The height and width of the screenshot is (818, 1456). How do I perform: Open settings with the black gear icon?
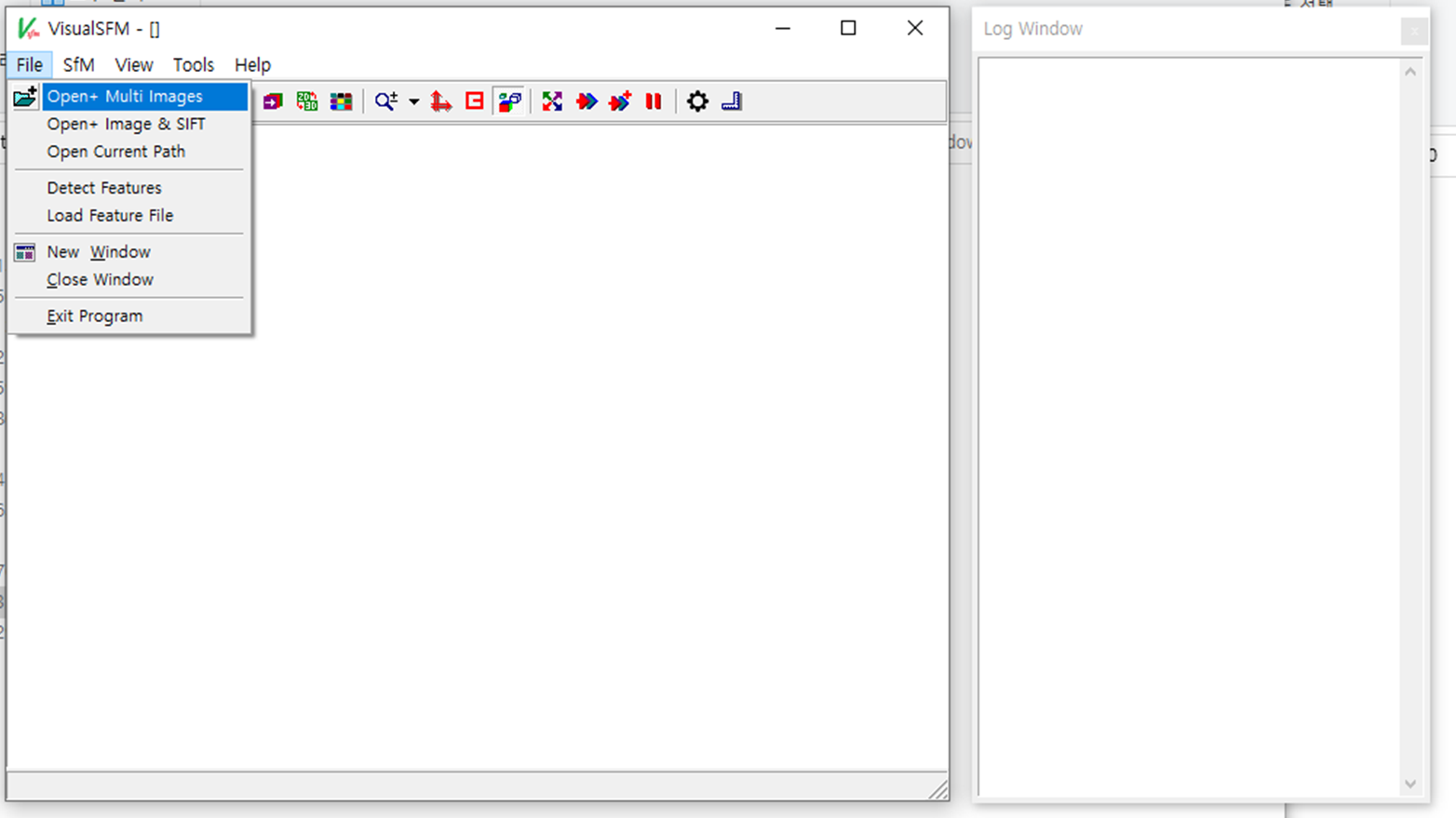[x=697, y=101]
